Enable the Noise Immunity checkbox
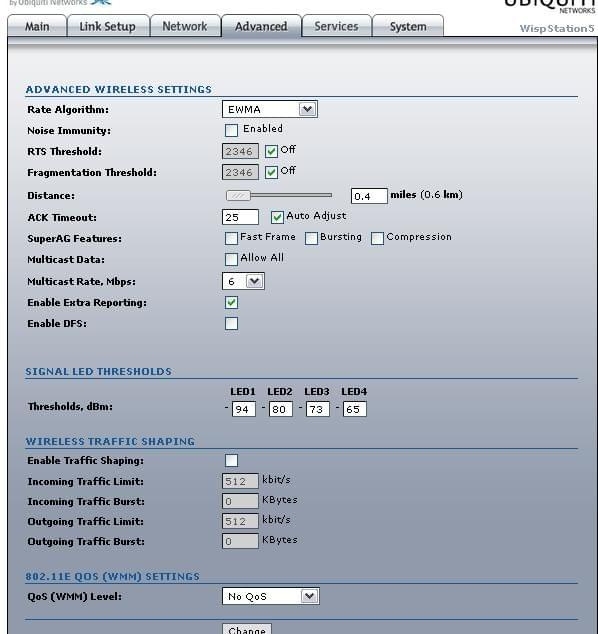Screen dimensions: 598x634 pyautogui.click(x=231, y=130)
